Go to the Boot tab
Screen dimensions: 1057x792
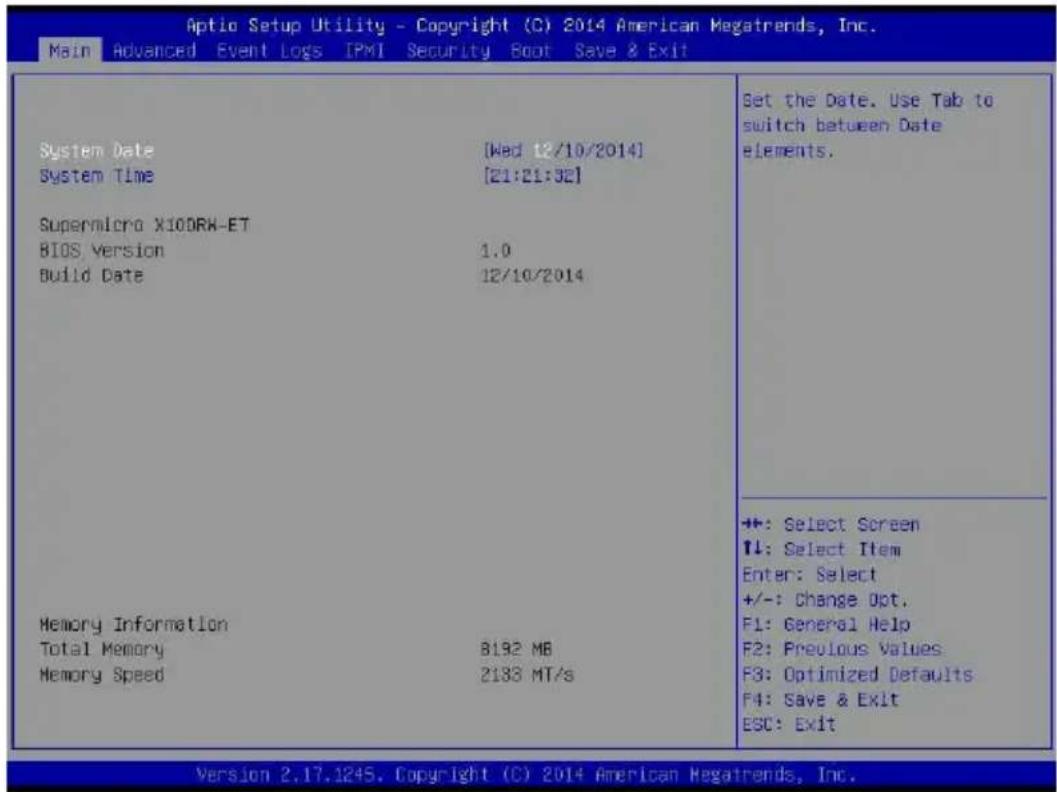click(531, 51)
